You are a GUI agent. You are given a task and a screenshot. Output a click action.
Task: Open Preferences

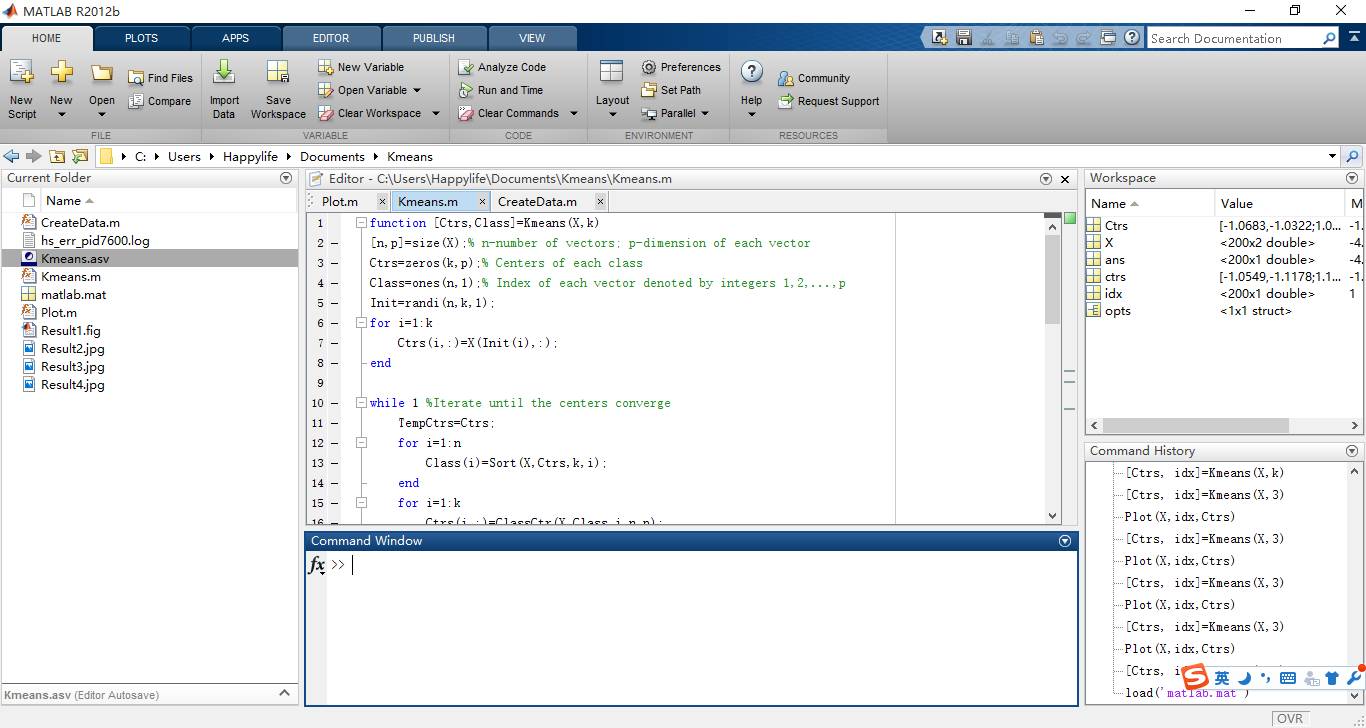[681, 67]
